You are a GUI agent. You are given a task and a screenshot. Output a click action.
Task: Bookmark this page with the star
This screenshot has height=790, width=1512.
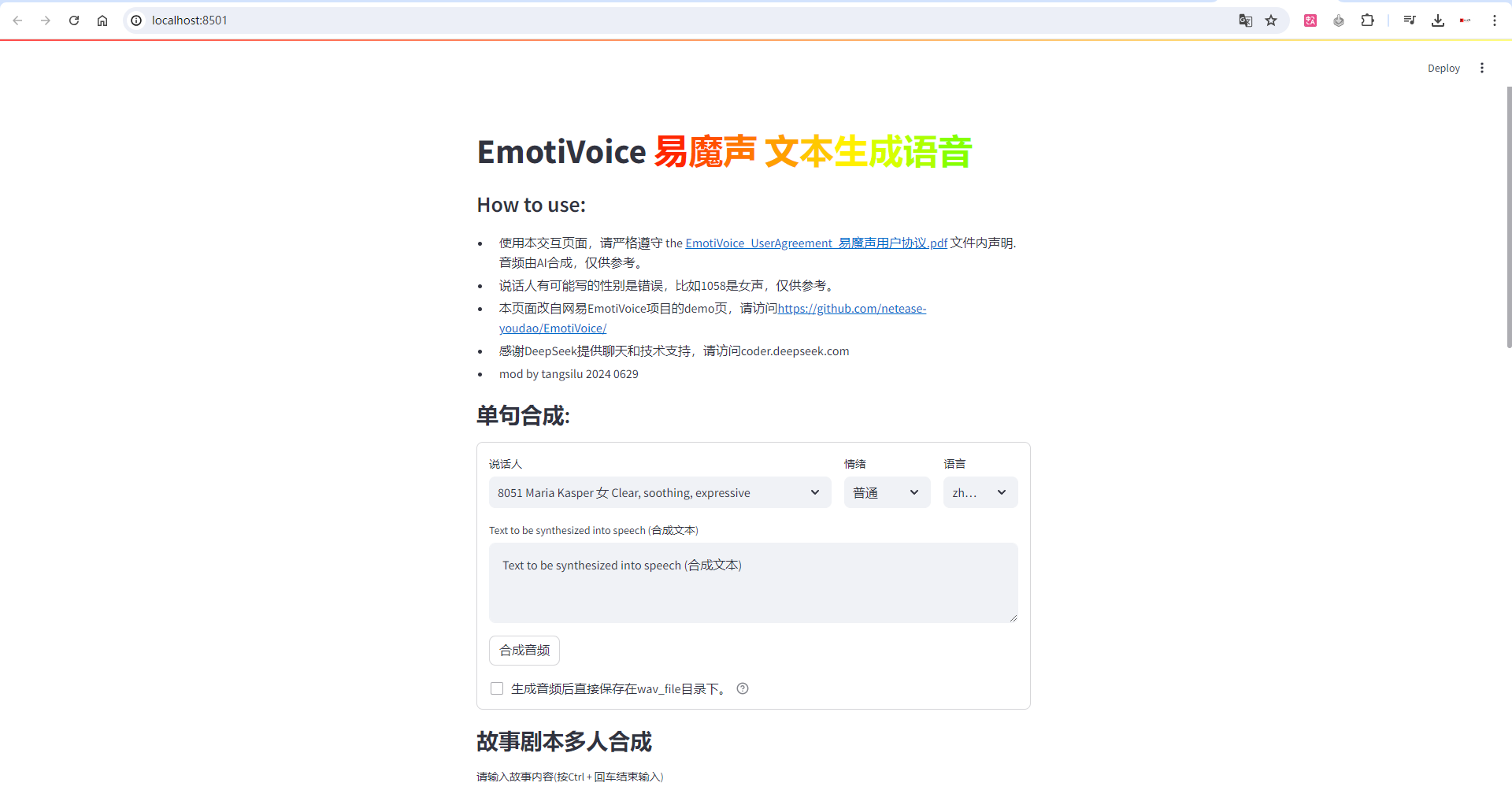point(1271,20)
